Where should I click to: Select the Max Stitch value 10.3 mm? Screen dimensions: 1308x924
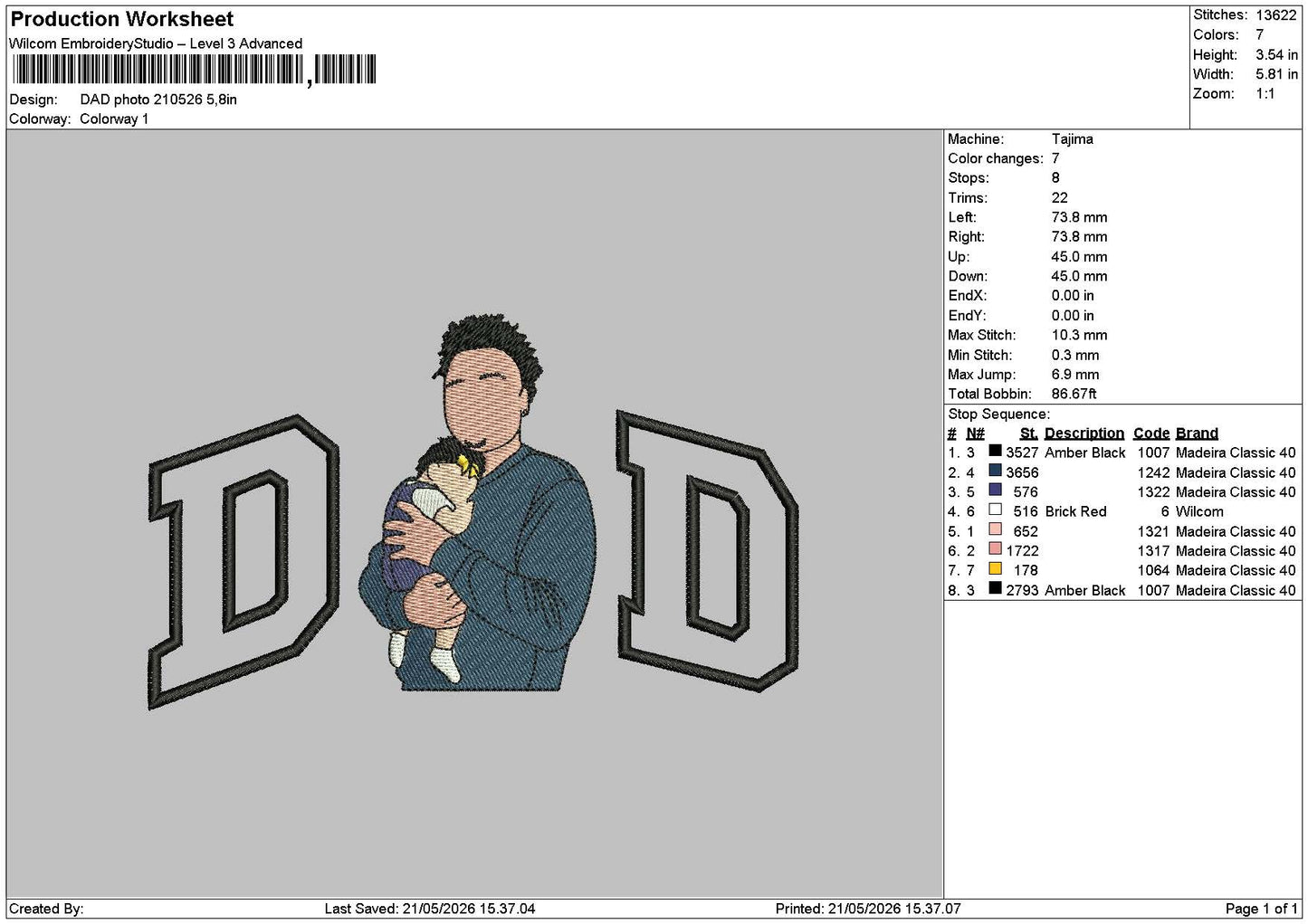tap(1079, 335)
